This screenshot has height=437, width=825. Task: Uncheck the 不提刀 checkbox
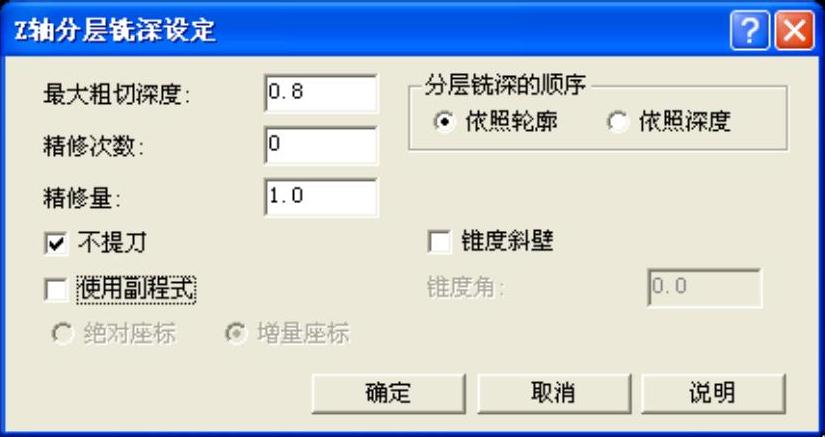(56, 244)
